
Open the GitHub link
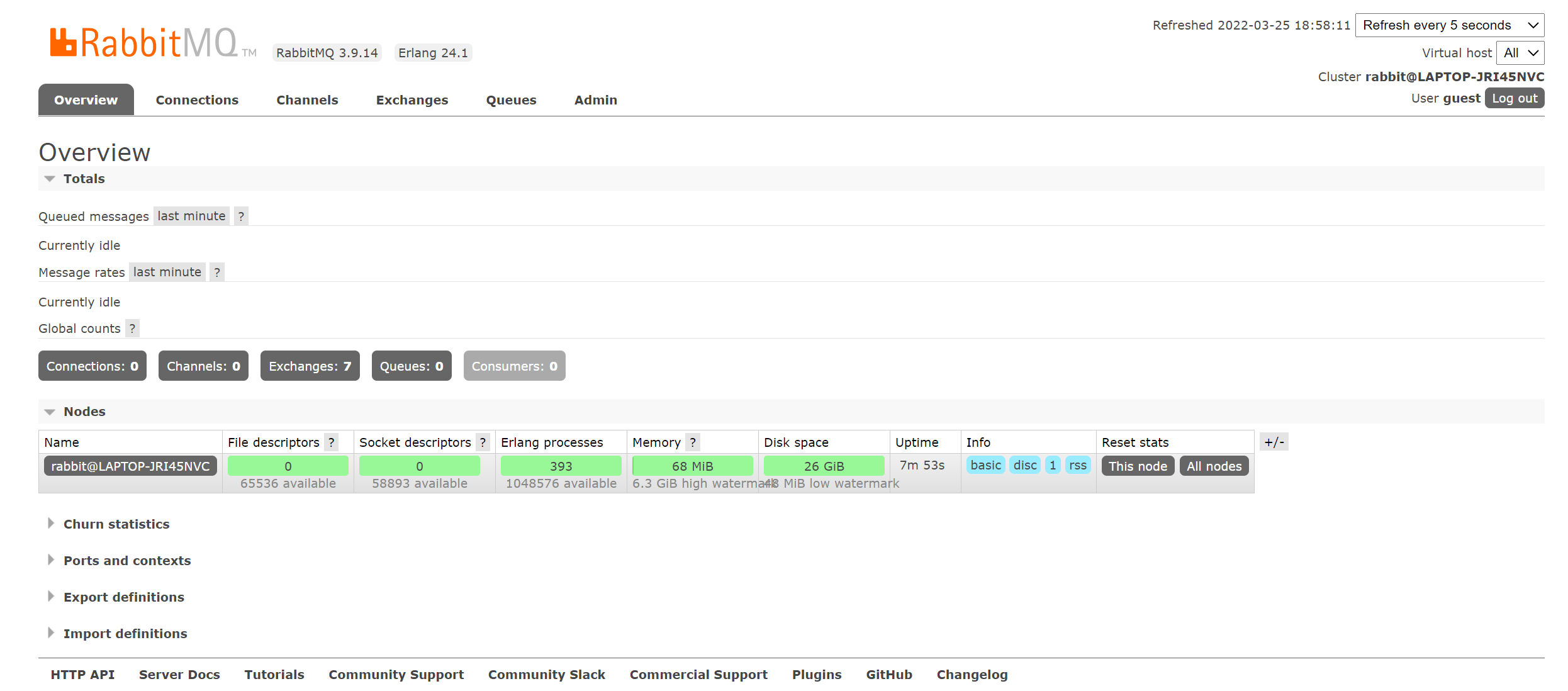click(889, 675)
